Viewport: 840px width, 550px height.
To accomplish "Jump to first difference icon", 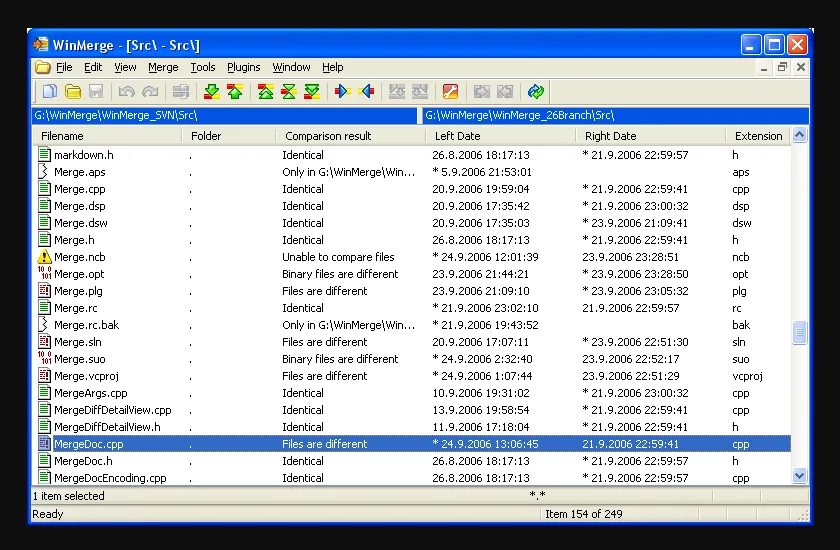I will tap(266, 92).
